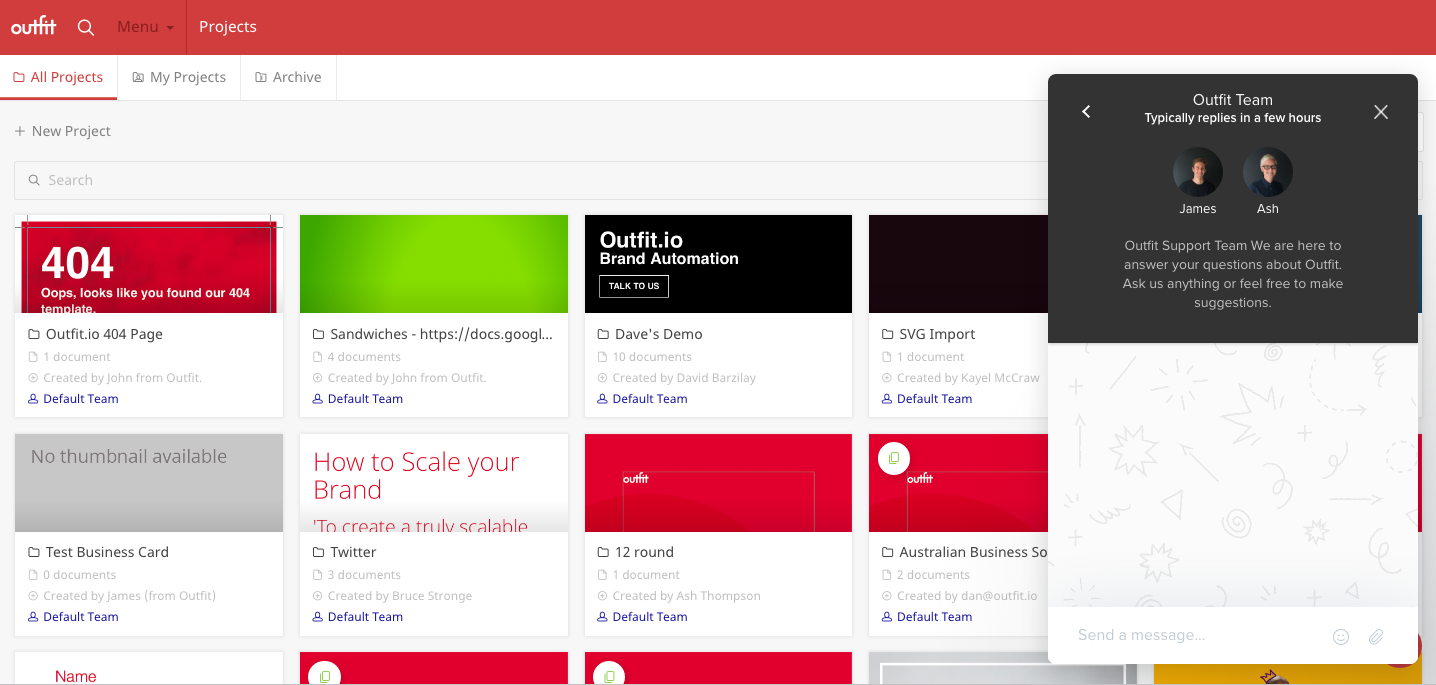Open search with the magnifier icon
Image resolution: width=1436 pixels, height=685 pixels.
(86, 27)
